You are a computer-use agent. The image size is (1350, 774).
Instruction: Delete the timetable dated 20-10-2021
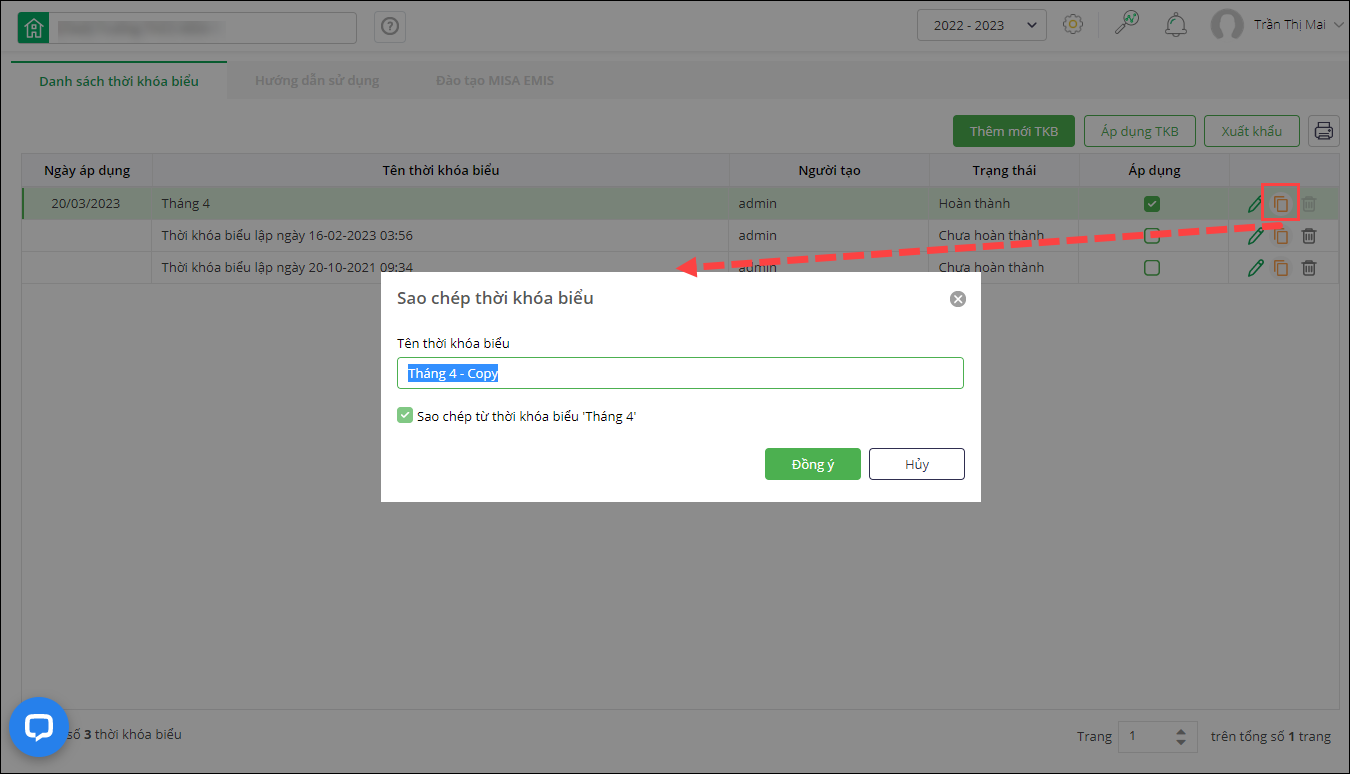click(x=1309, y=268)
